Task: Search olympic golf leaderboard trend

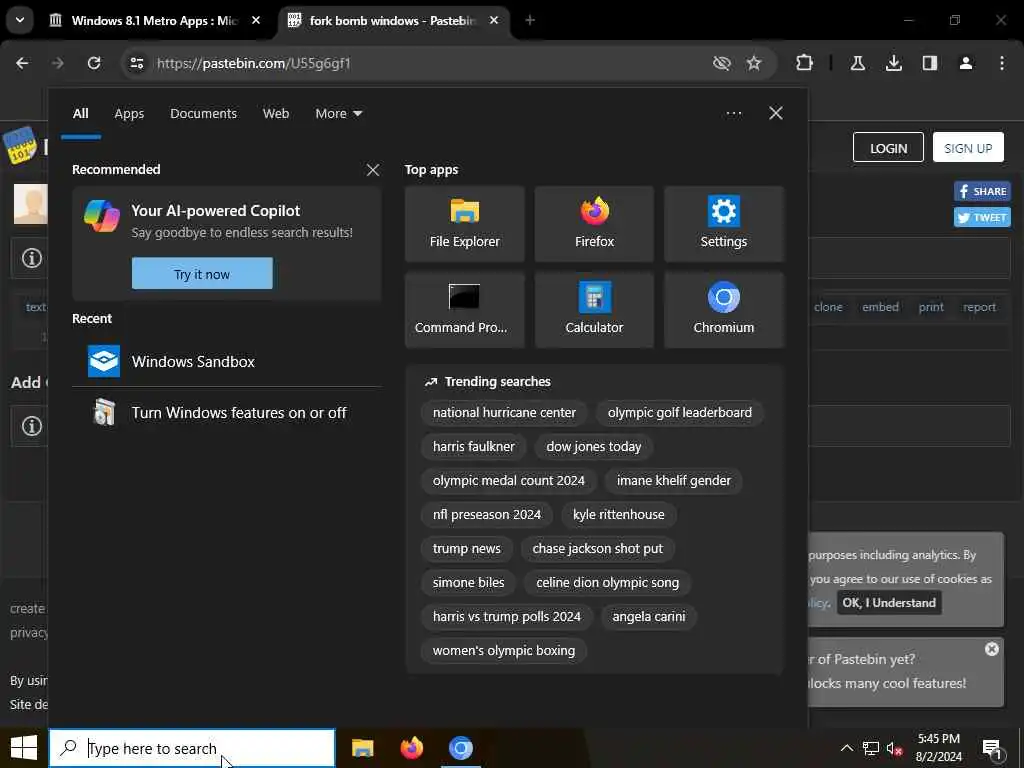Action: coord(680,413)
